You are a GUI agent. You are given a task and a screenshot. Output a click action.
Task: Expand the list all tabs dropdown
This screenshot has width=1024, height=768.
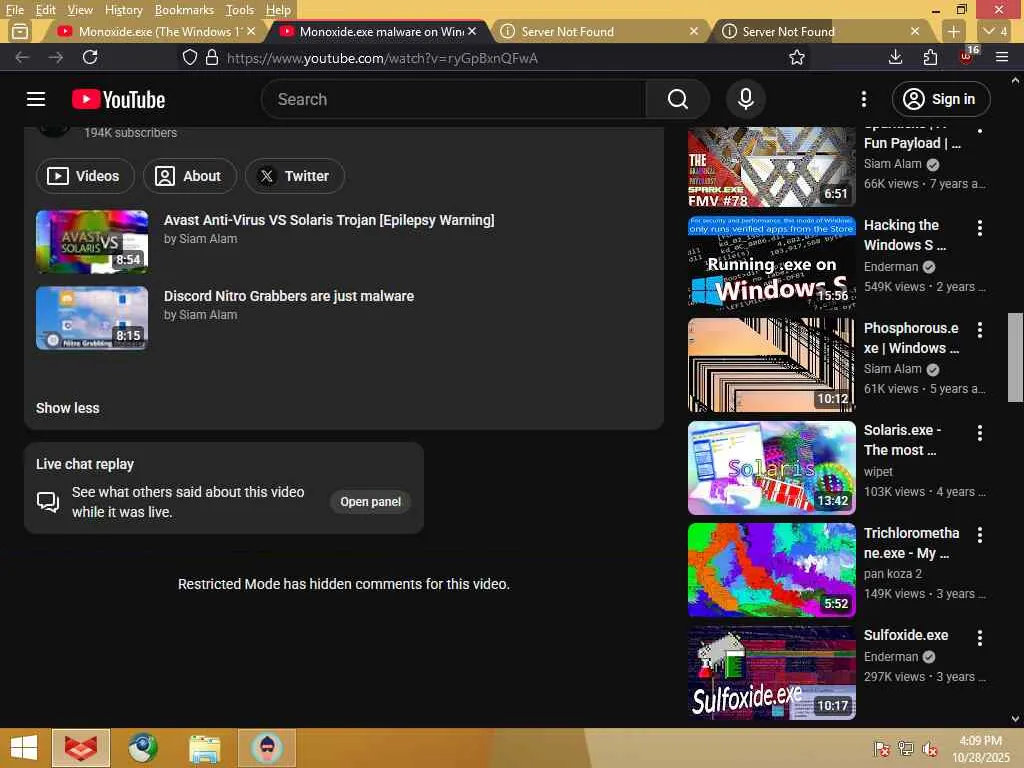[x=995, y=31]
